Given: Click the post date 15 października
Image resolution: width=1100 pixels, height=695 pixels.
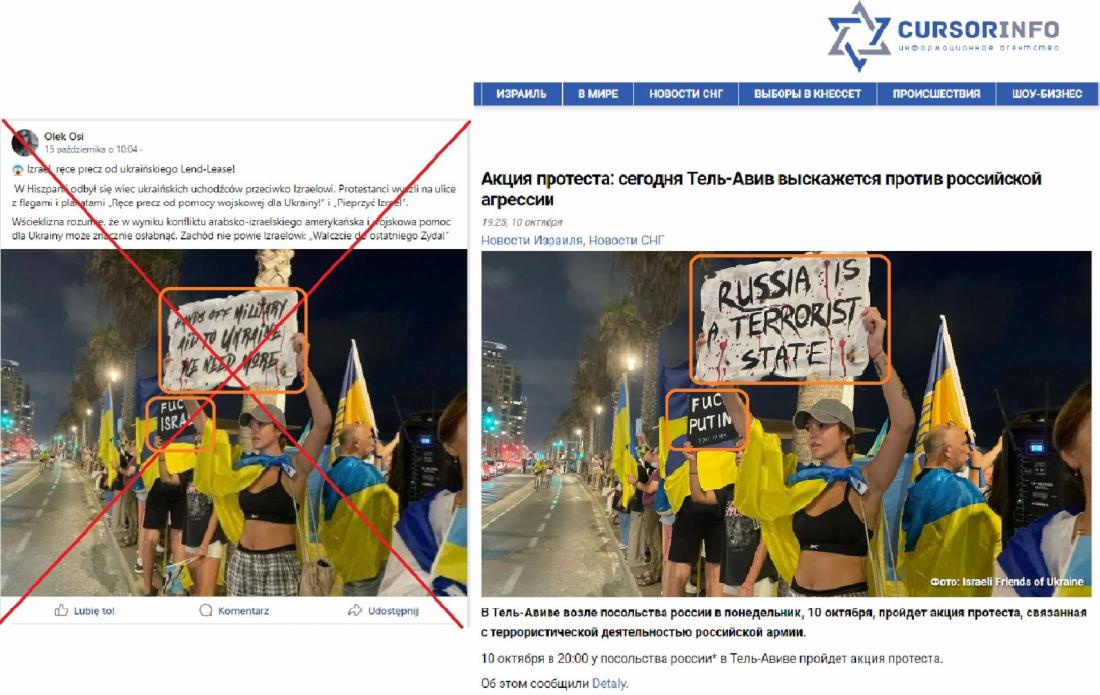Looking at the screenshot, I should pyautogui.click(x=74, y=149).
